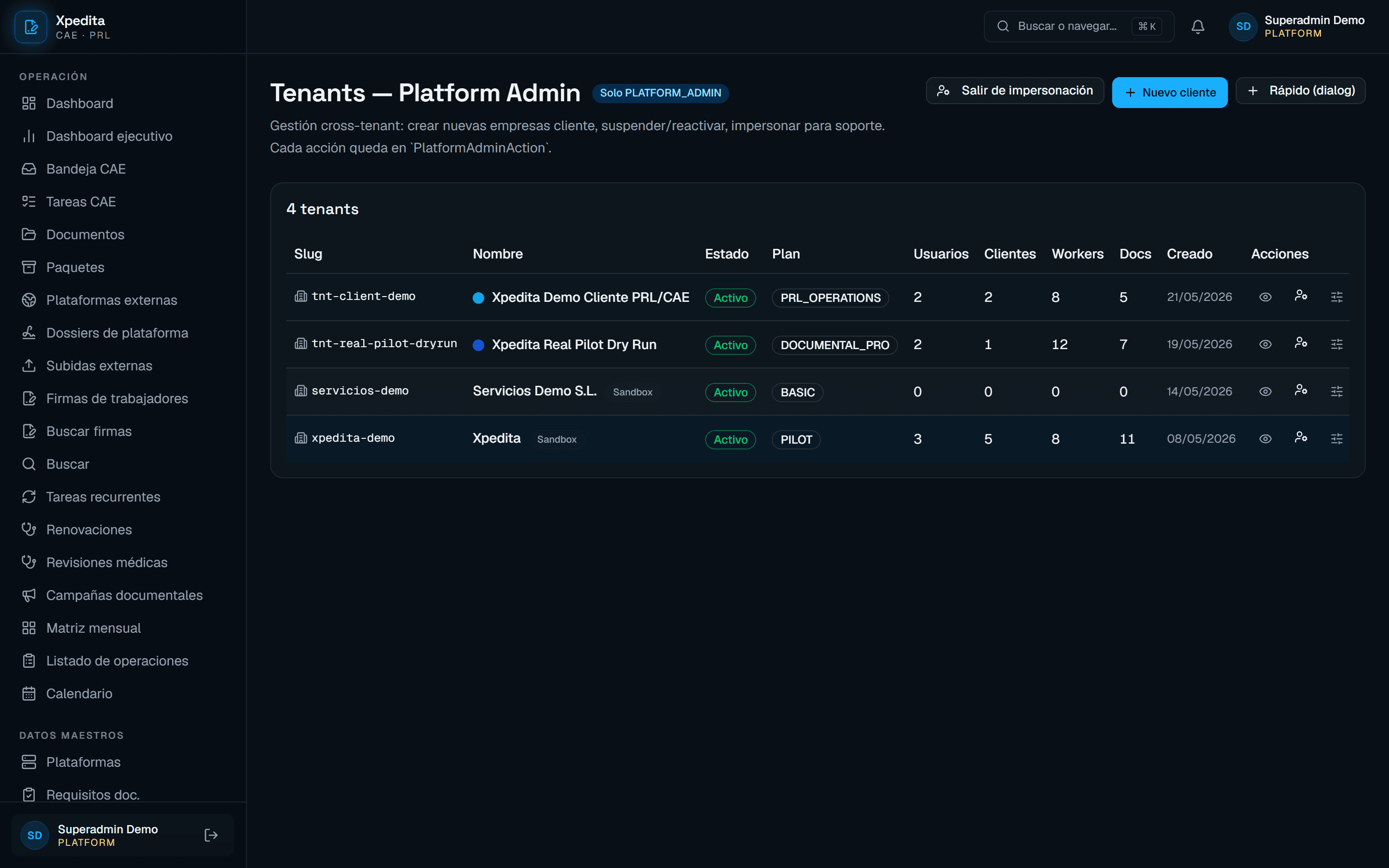Click the blue dot of Xpedita Real Pilot
This screenshot has width=1389, height=868.
point(478,344)
